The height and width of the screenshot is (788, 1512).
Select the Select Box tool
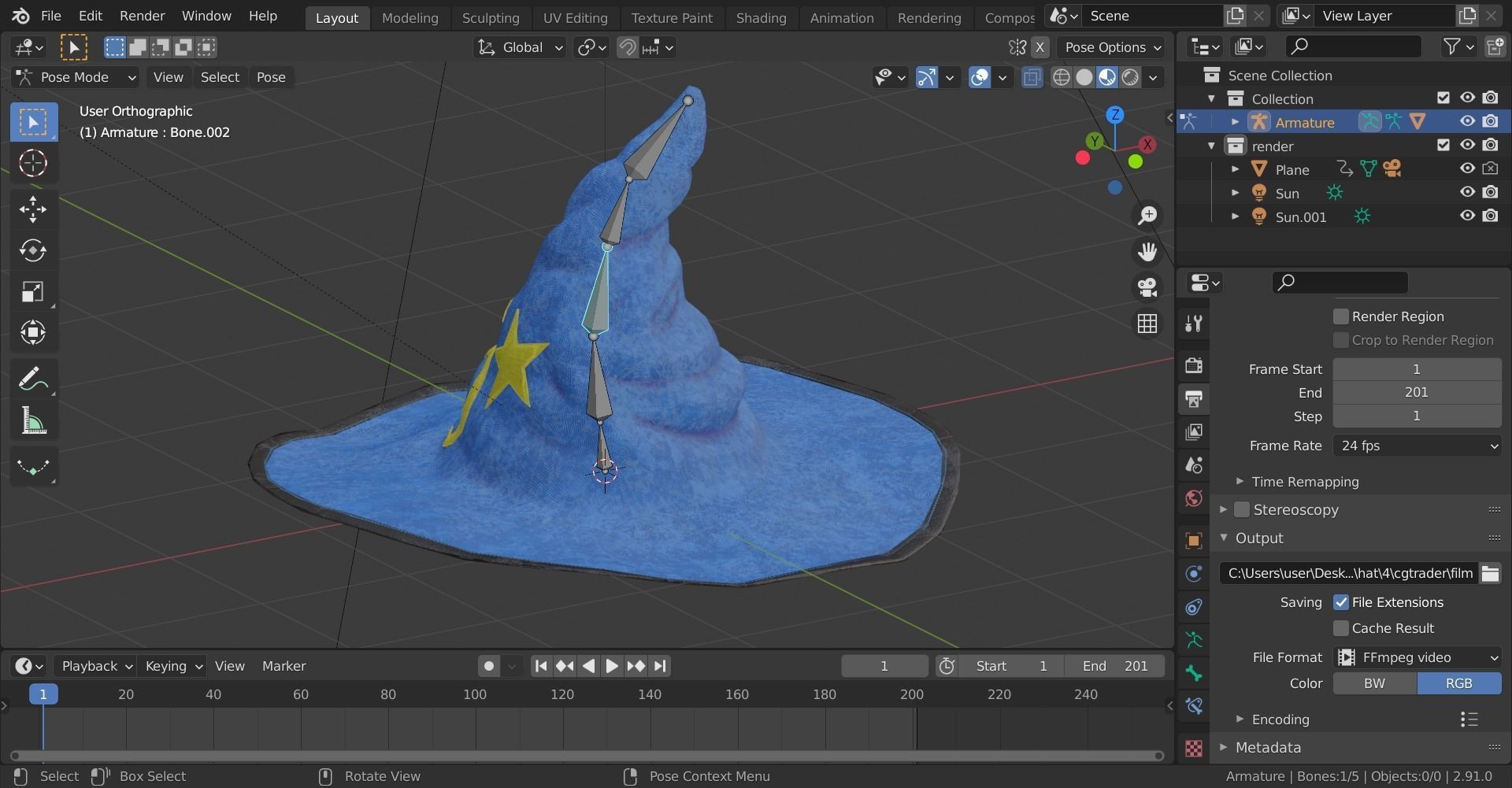click(x=33, y=122)
